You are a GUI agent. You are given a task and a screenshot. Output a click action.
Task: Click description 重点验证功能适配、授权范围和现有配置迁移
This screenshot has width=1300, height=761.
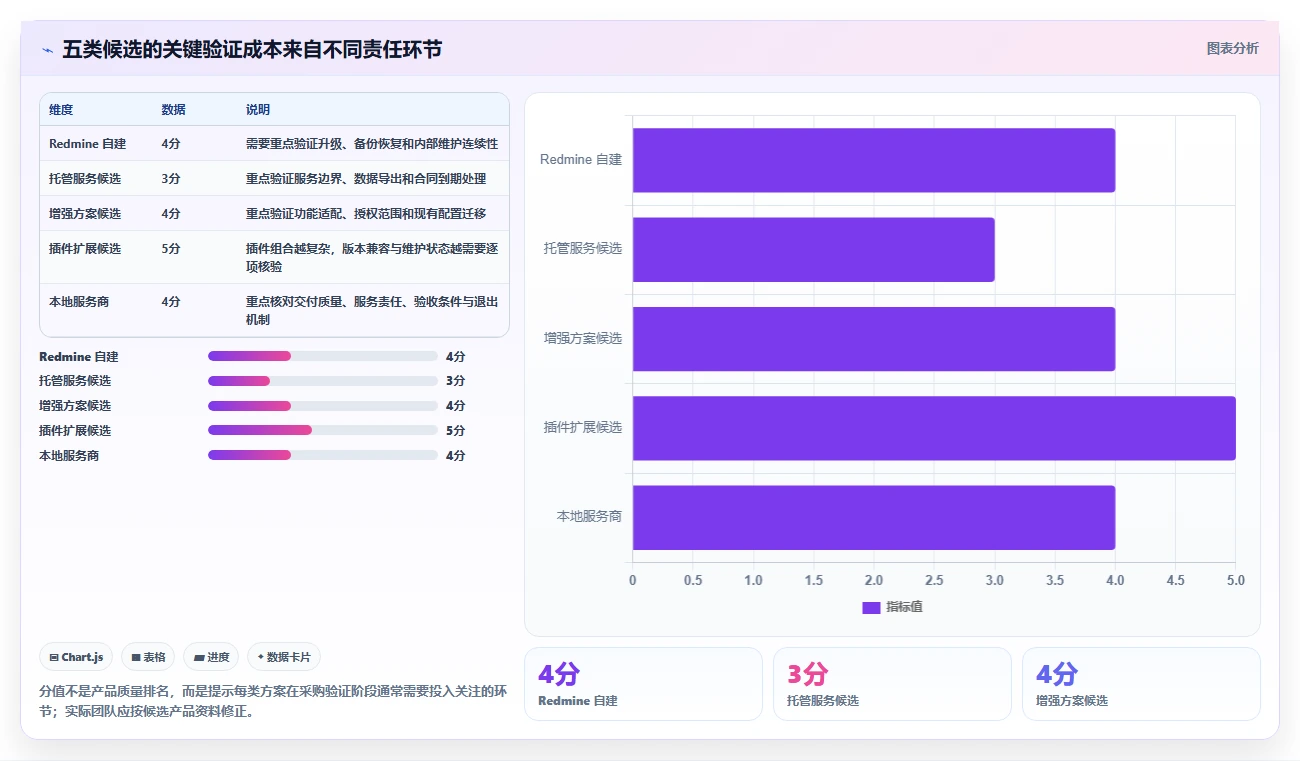366,213
